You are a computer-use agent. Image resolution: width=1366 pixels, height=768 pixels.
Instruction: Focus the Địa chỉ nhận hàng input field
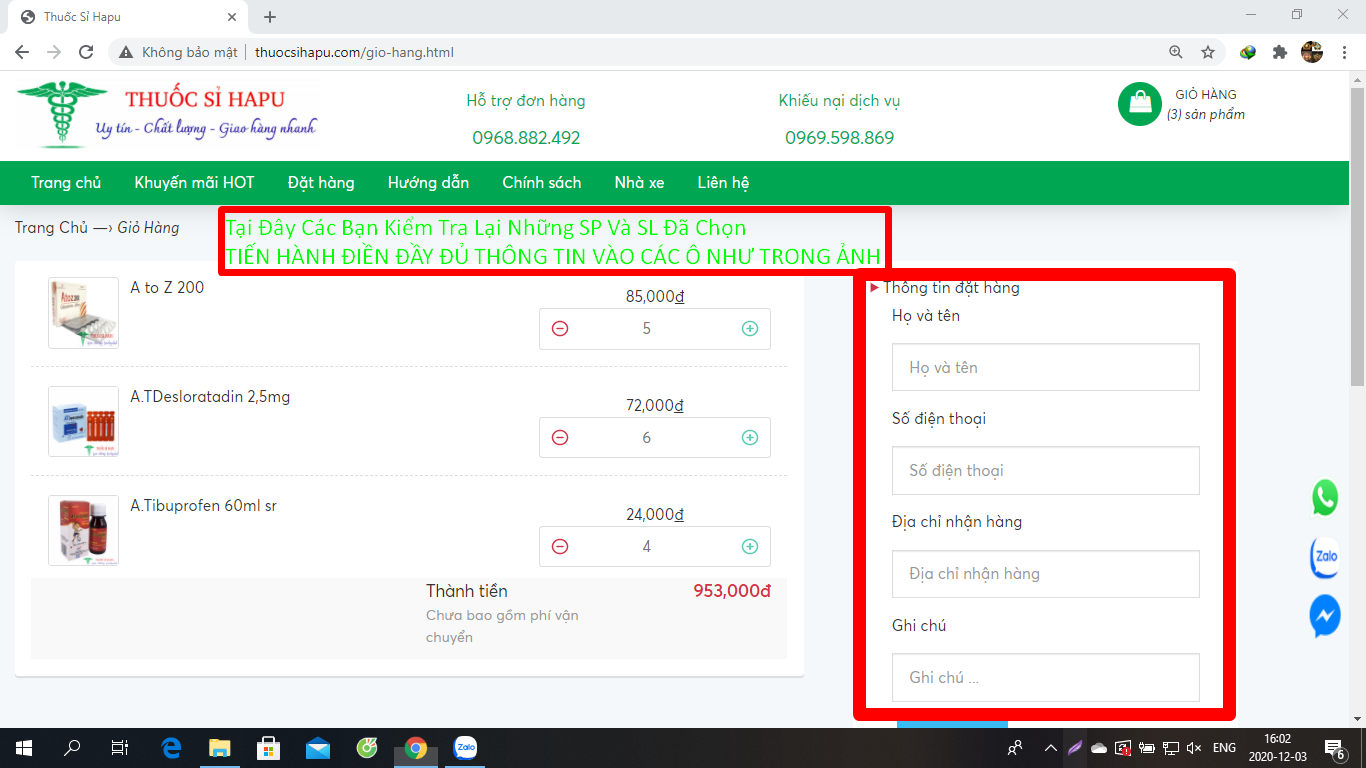[x=1045, y=573]
